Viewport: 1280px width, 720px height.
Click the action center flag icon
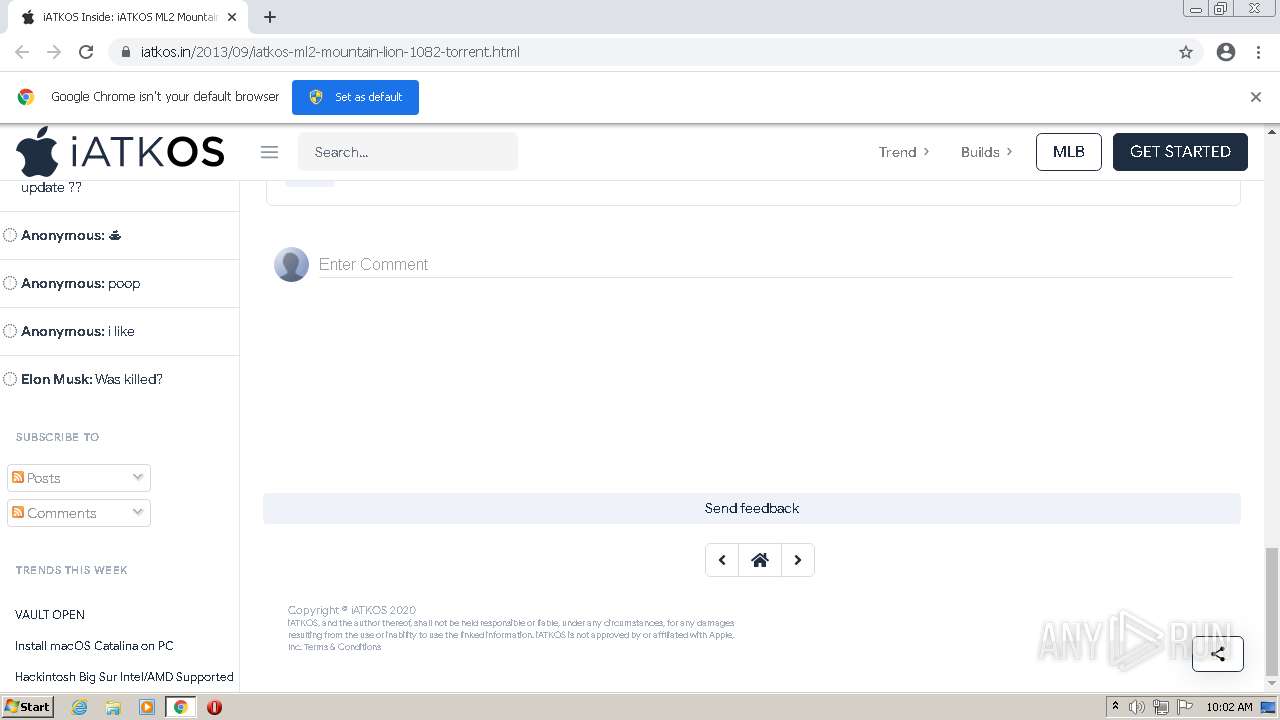tap(1185, 707)
